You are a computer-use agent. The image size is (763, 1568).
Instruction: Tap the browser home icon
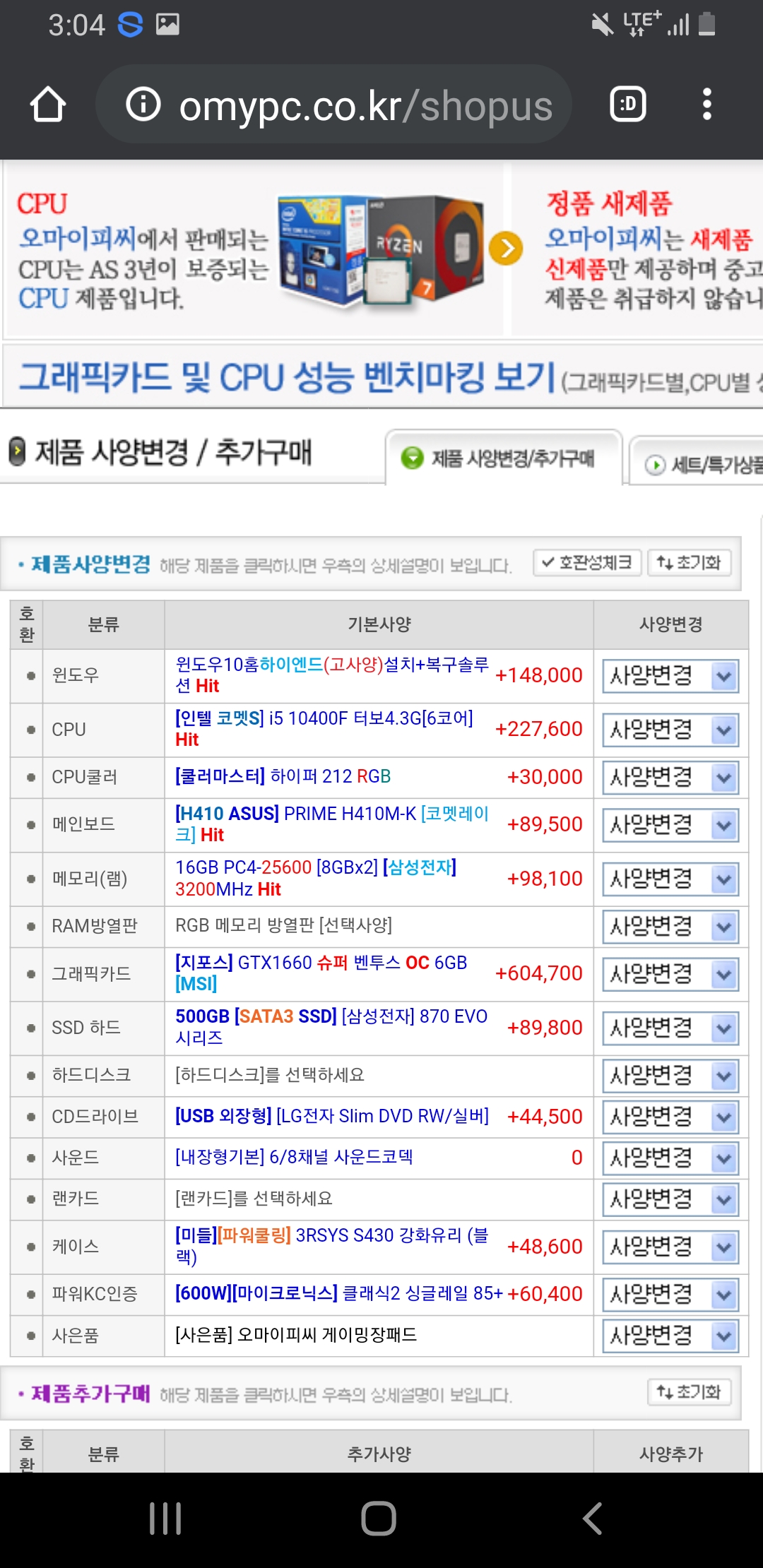(48, 105)
